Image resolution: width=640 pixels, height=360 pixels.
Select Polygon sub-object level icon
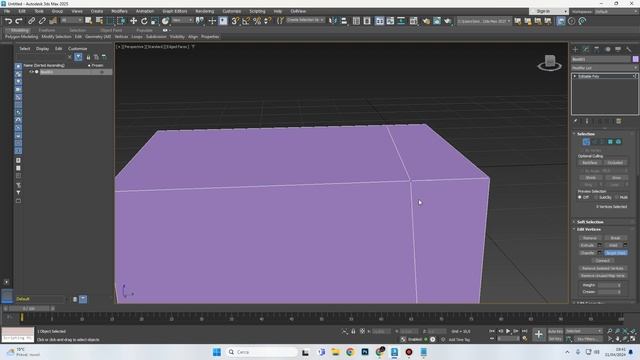tap(610, 142)
